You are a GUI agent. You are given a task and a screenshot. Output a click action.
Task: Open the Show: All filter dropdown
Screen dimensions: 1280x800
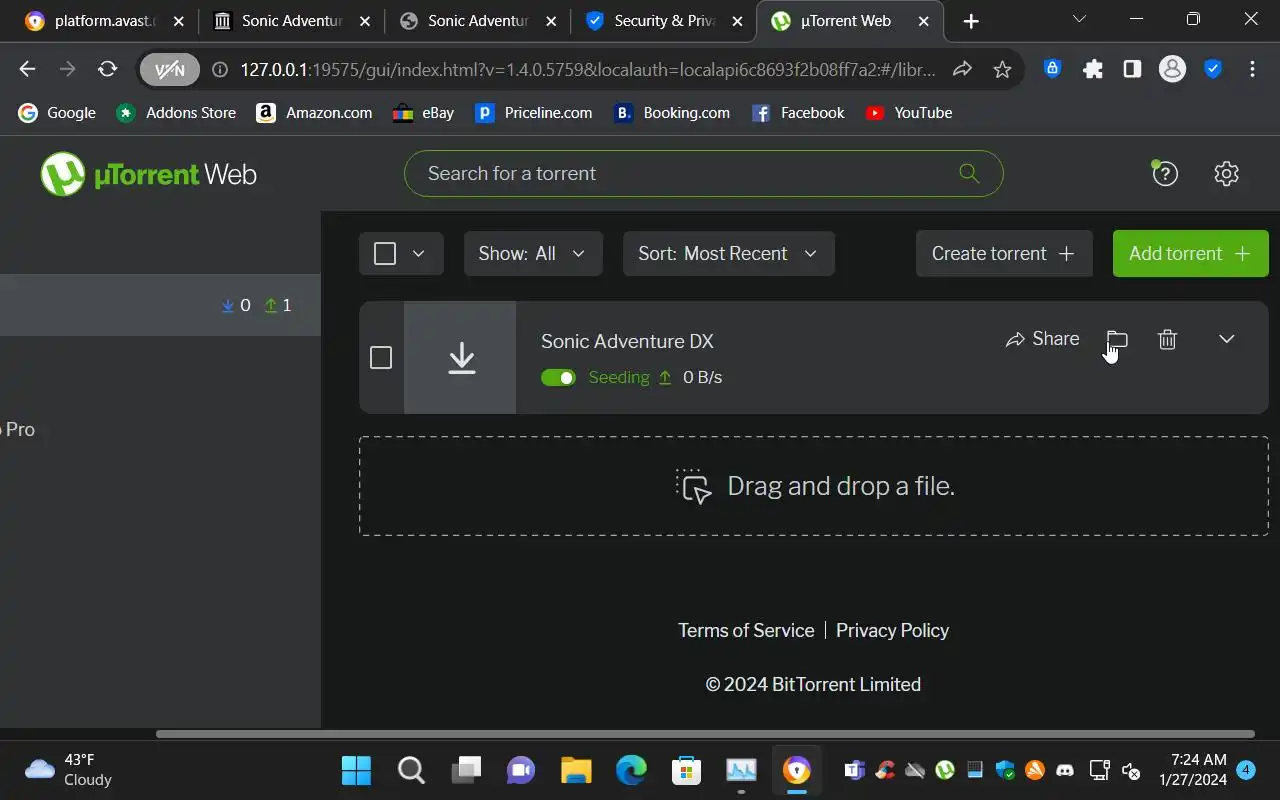[x=533, y=253]
